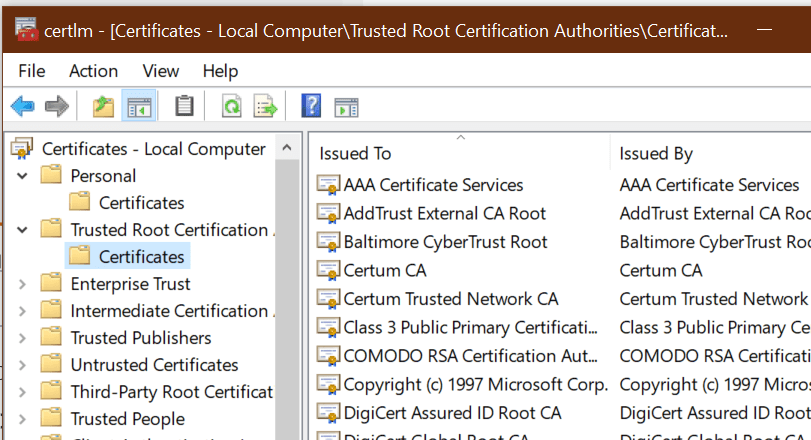Viewport: 811px width, 440px height.
Task: Collapse the Personal folder node
Action: tap(22, 176)
